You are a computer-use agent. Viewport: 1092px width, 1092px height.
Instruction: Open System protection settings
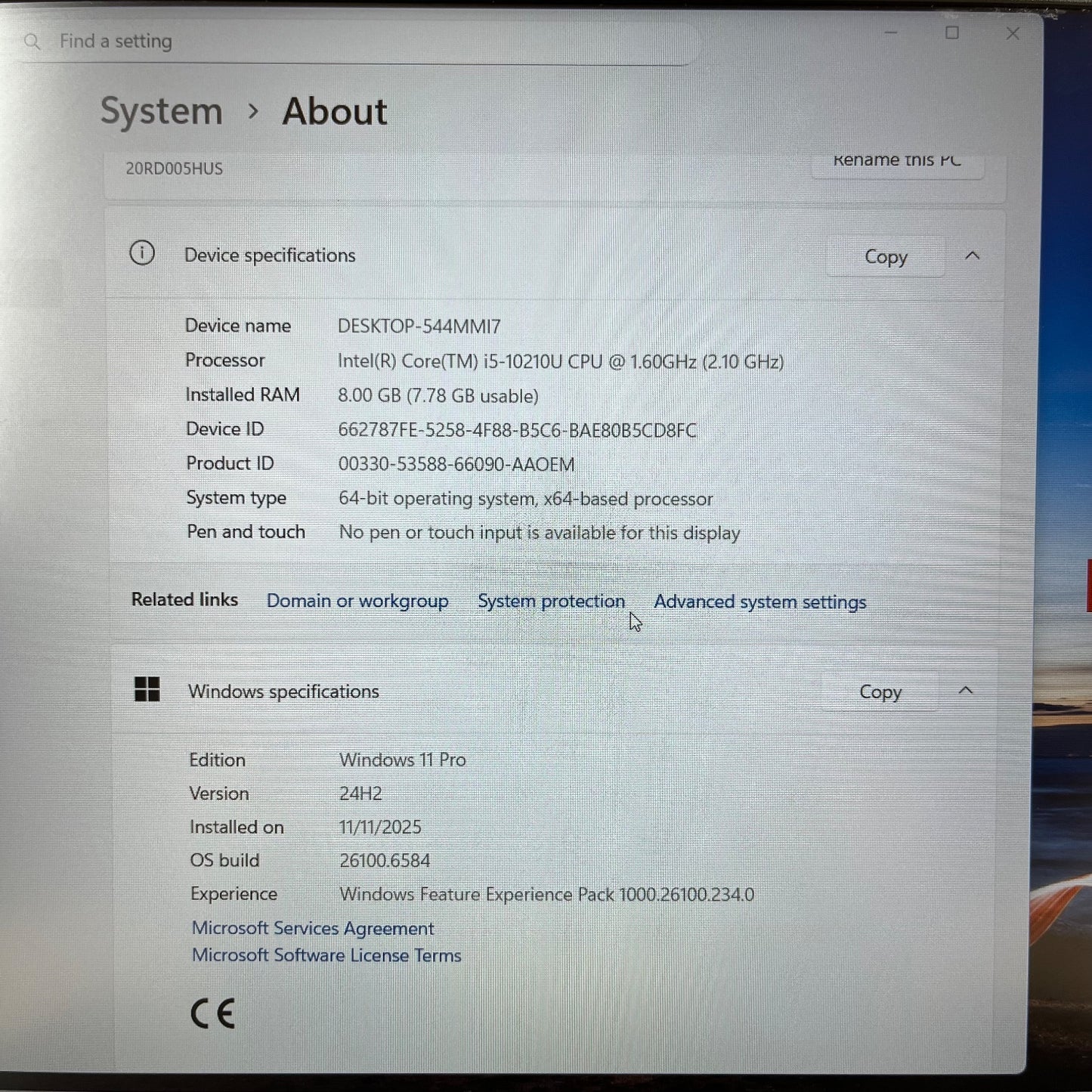[551, 601]
